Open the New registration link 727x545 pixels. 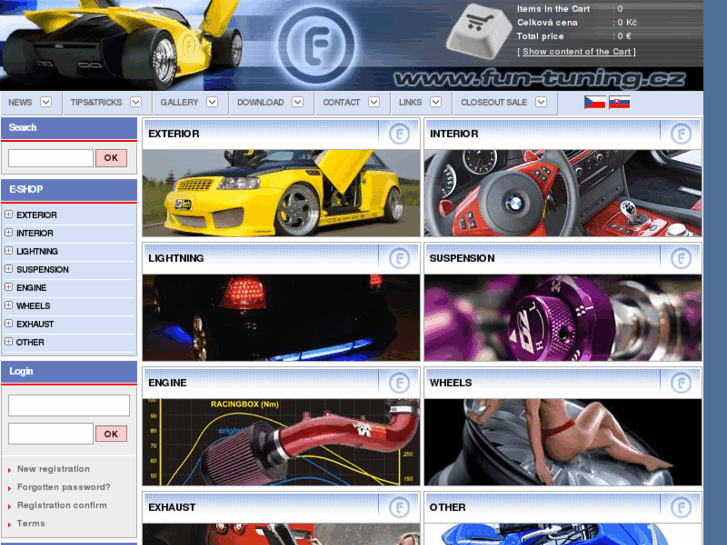[x=53, y=469]
